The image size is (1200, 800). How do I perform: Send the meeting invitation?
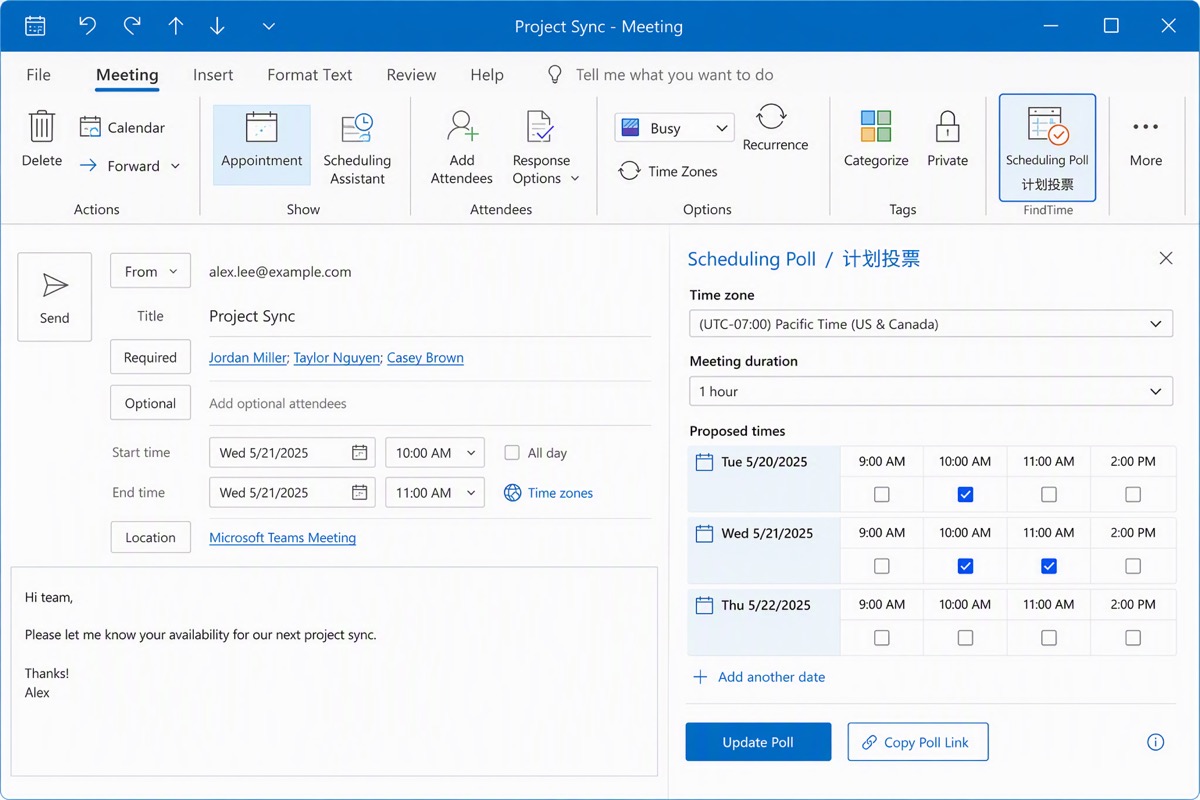(55, 297)
